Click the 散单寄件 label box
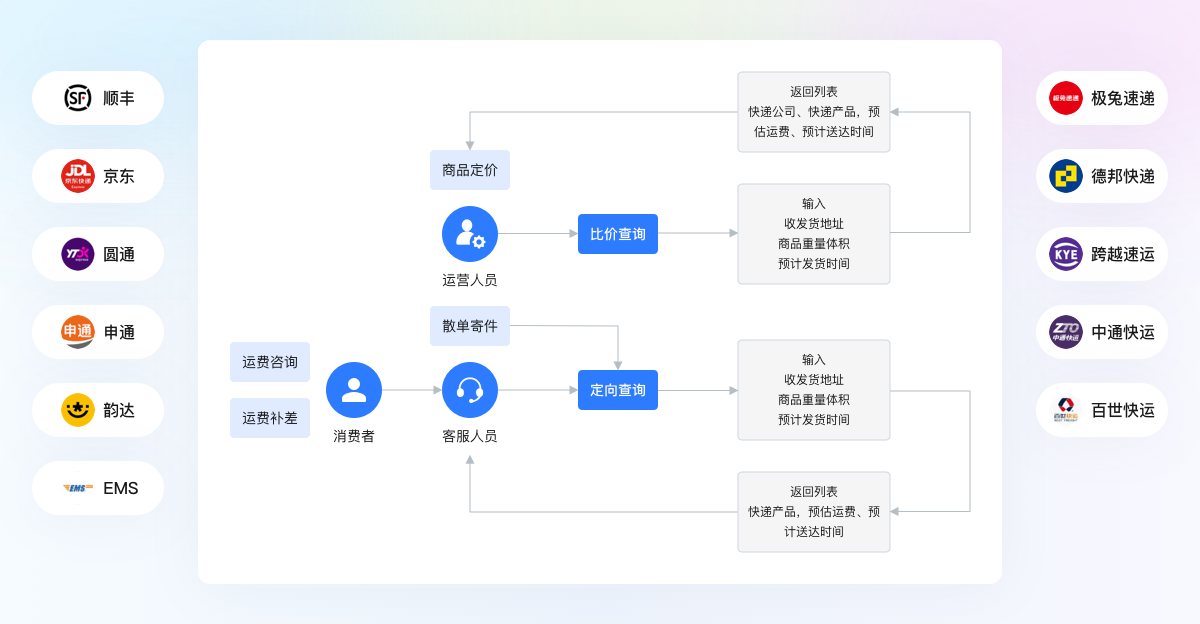Screen dimensions: 1200x624 pyautogui.click(x=470, y=326)
